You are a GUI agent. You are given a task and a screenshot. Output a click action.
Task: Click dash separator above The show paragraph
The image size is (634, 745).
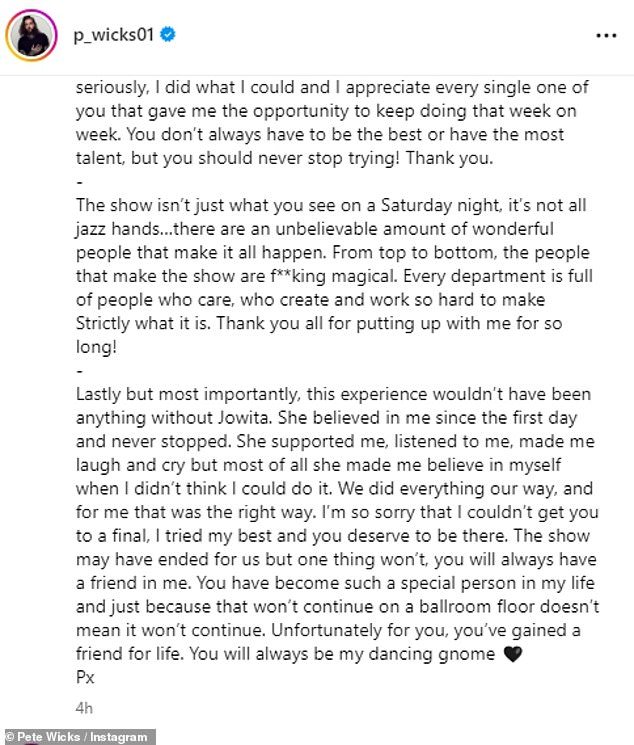pyautogui.click(x=80, y=182)
